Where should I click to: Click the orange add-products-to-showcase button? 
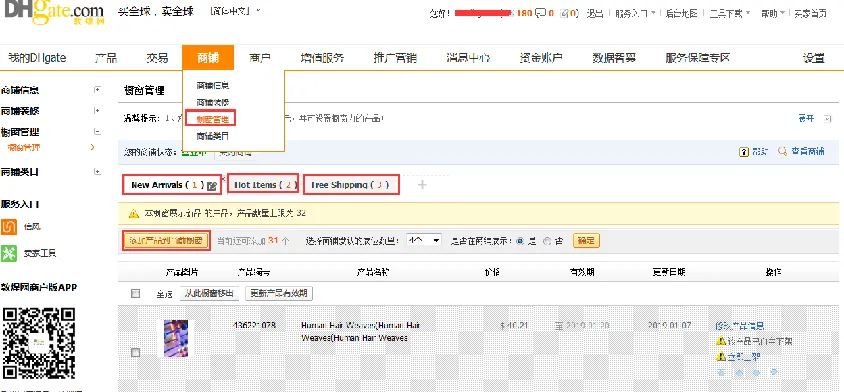point(166,241)
